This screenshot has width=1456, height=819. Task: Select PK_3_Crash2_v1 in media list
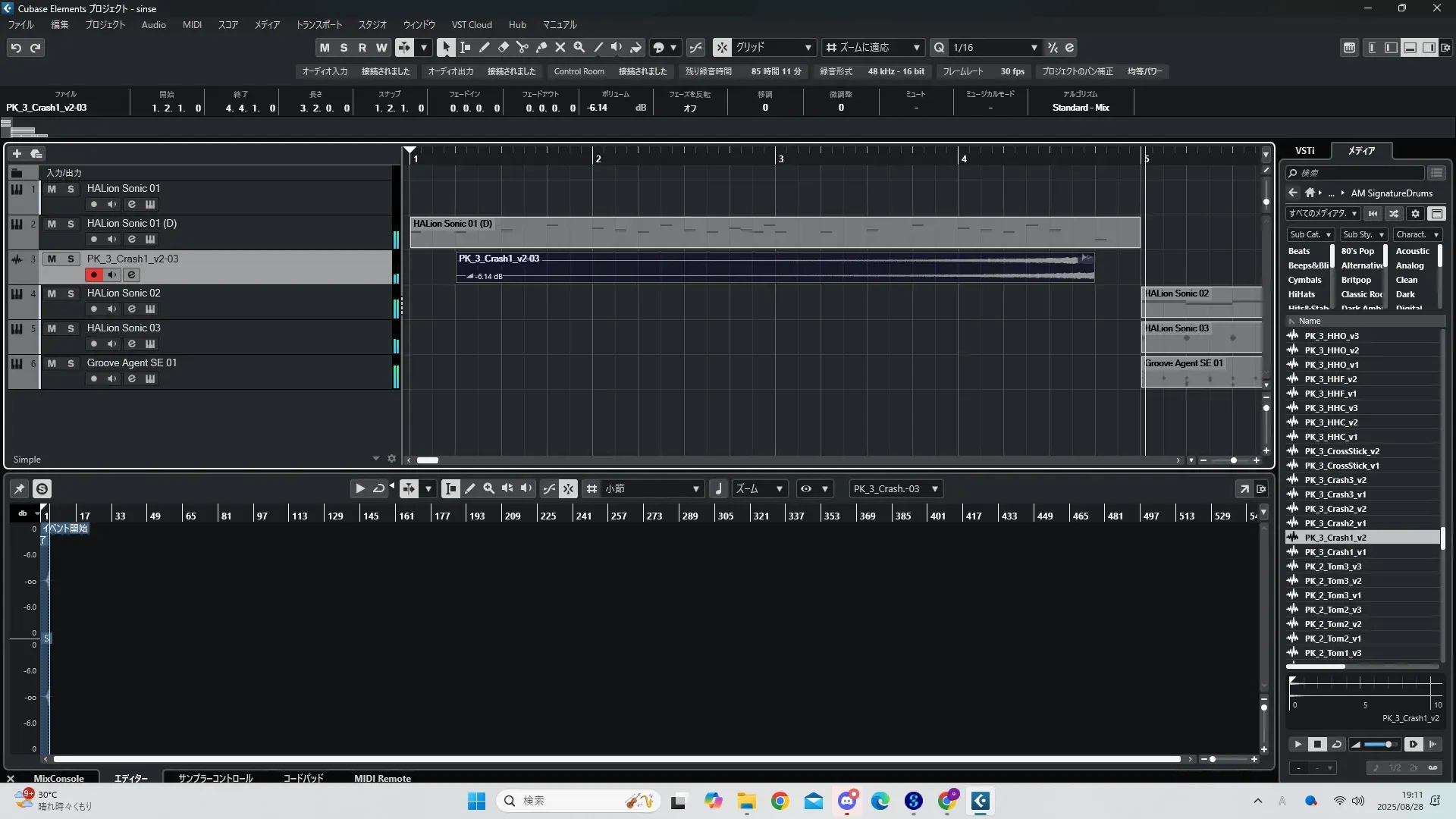[x=1335, y=523]
